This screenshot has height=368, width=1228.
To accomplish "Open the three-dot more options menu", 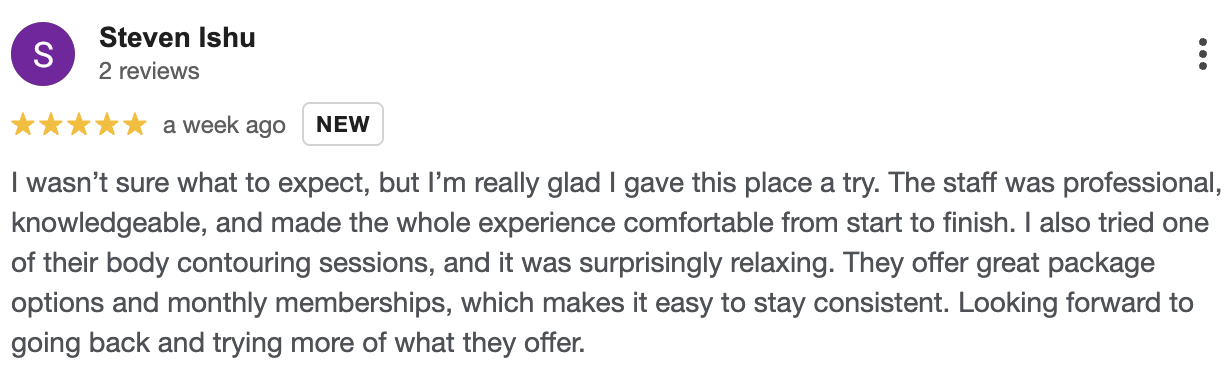I will (1202, 55).
